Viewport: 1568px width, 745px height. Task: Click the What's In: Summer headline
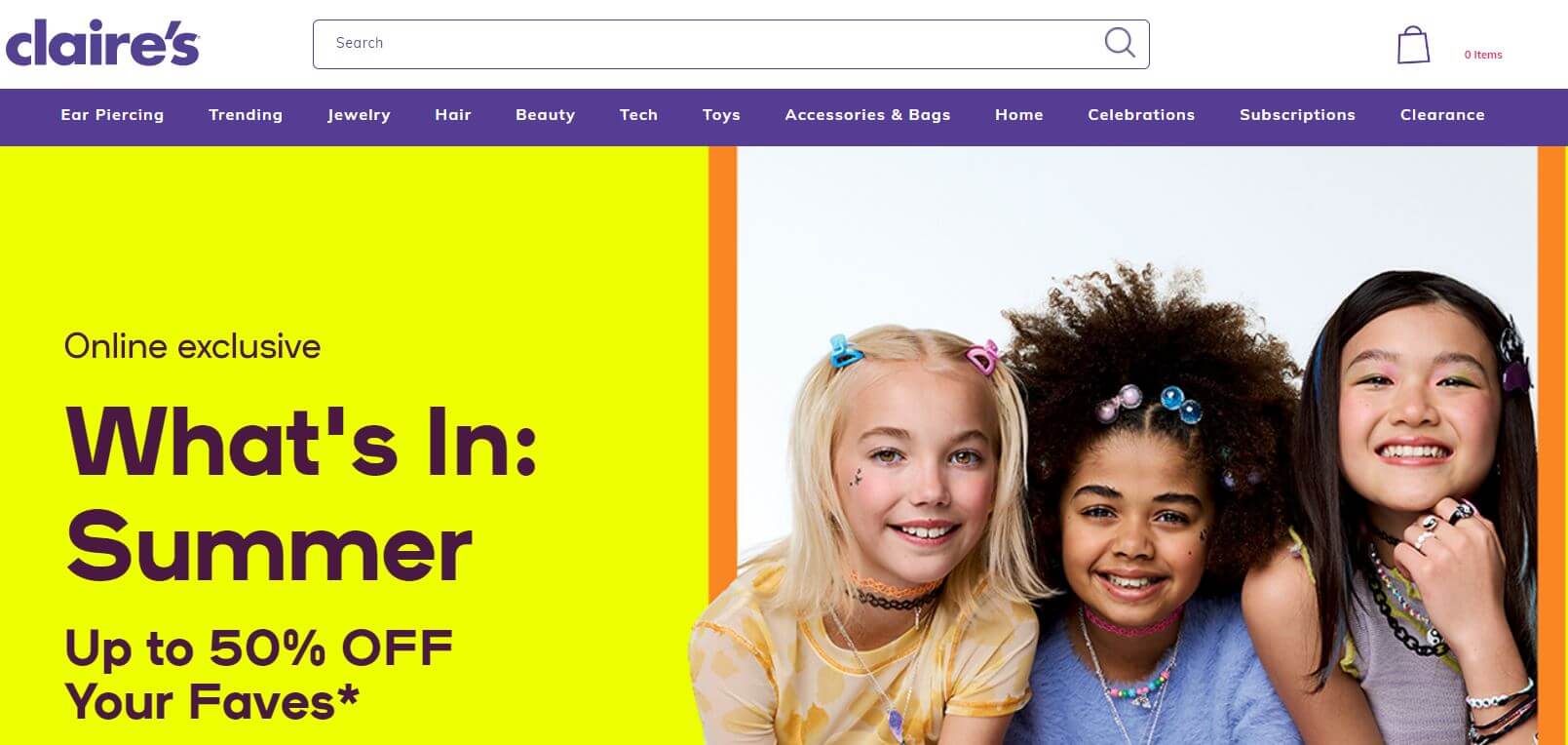click(x=301, y=494)
